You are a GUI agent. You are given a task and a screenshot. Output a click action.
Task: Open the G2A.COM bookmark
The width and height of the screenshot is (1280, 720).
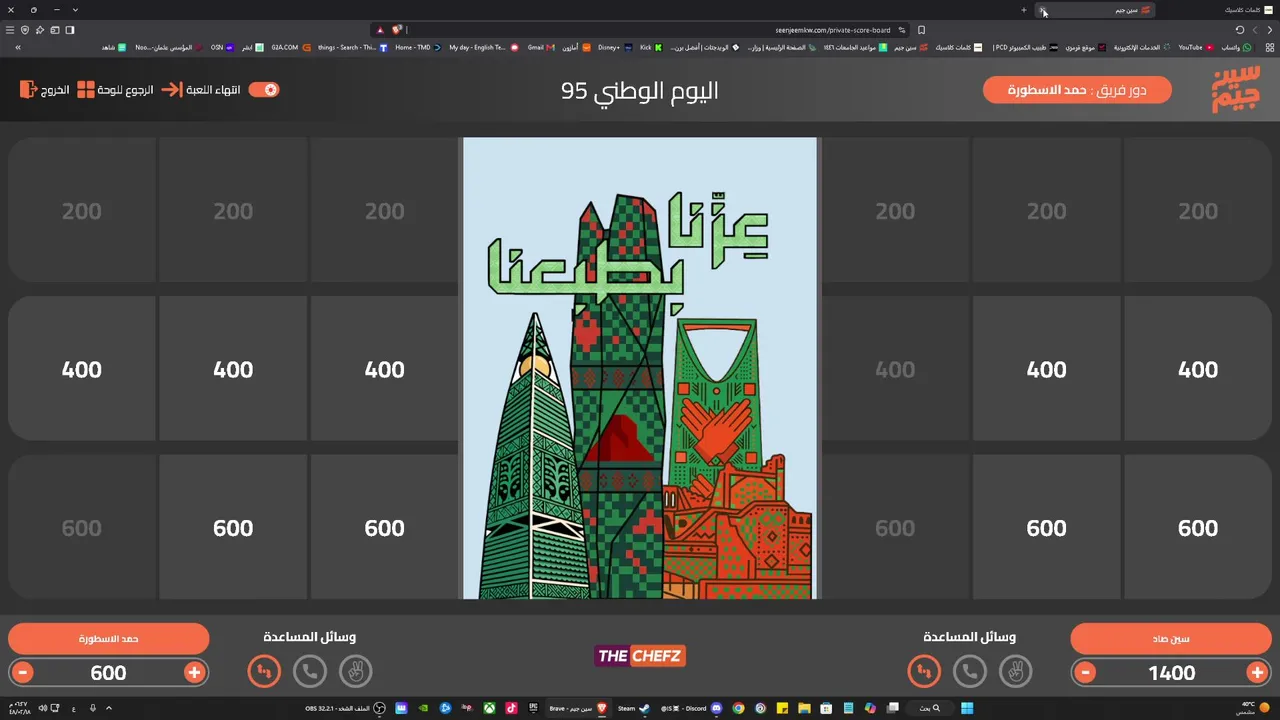click(291, 47)
